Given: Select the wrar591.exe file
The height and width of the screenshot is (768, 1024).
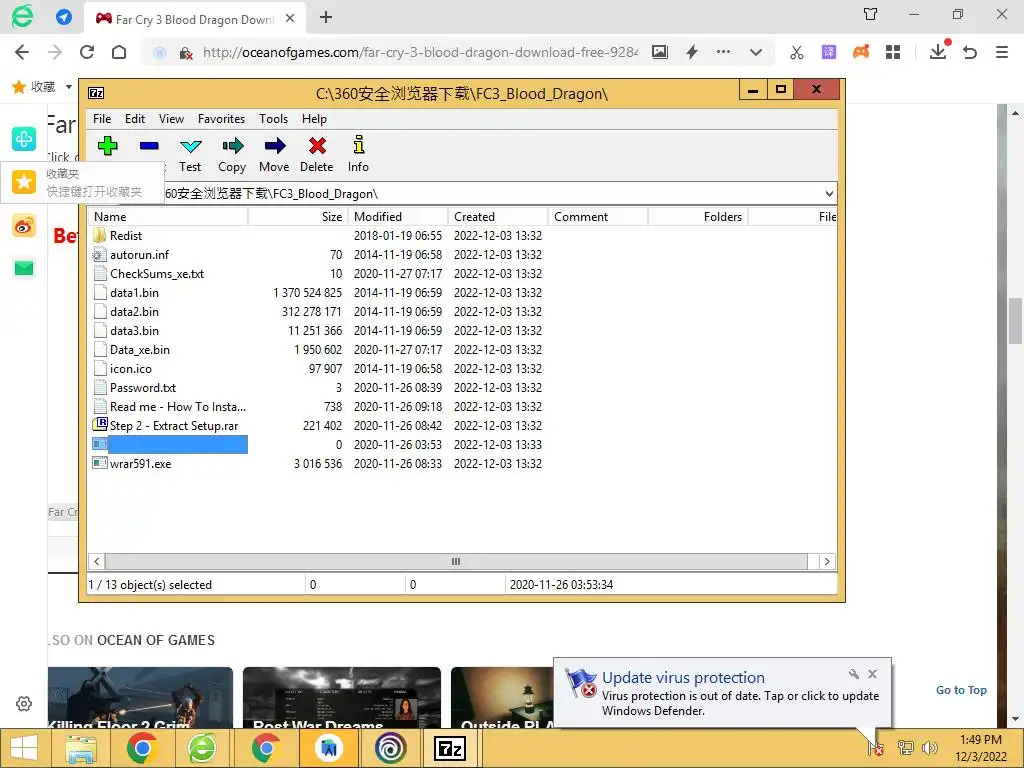Looking at the screenshot, I should coord(140,464).
